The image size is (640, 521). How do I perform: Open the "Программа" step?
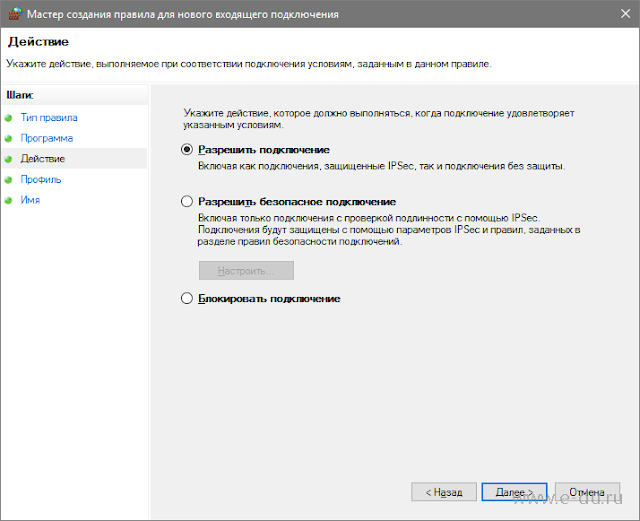click(47, 138)
